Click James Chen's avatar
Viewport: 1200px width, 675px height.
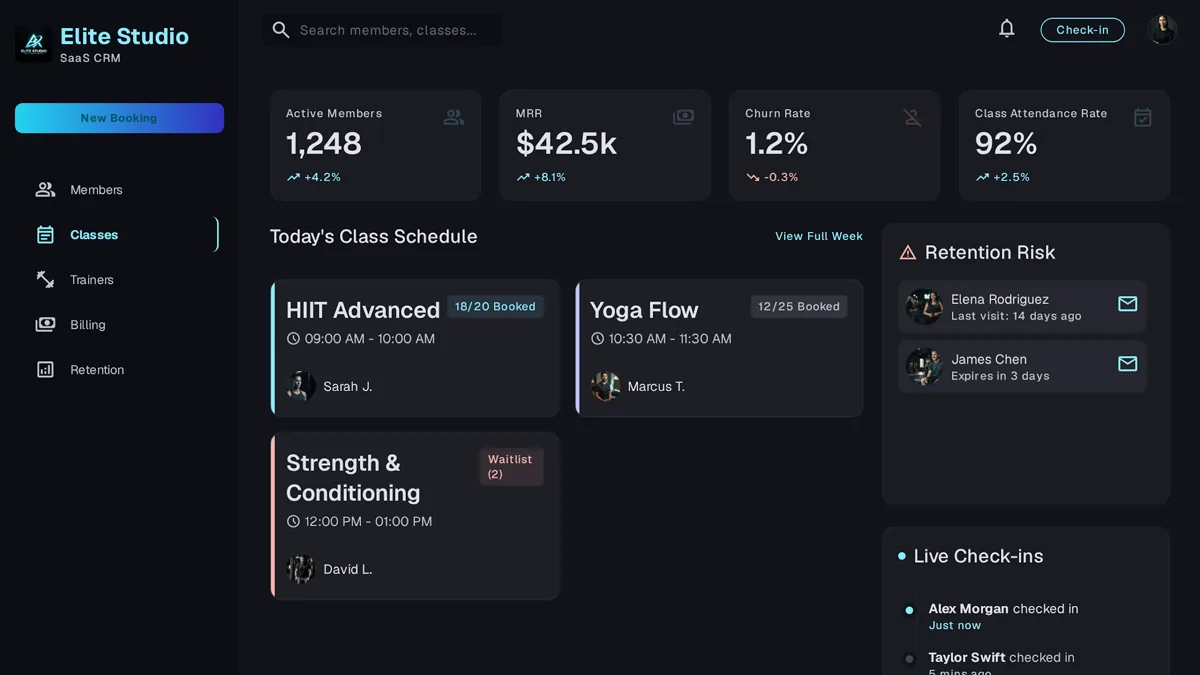coord(924,367)
